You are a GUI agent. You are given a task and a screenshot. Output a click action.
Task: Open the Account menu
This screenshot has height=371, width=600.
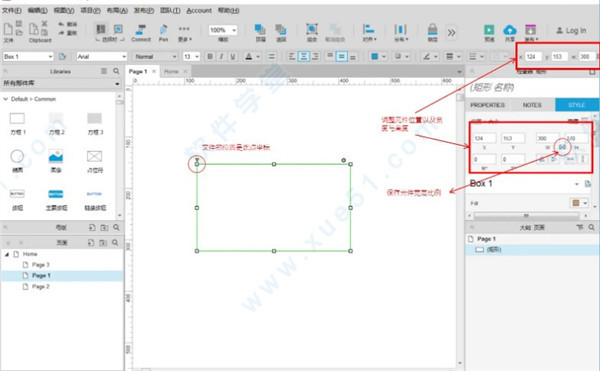pos(199,10)
